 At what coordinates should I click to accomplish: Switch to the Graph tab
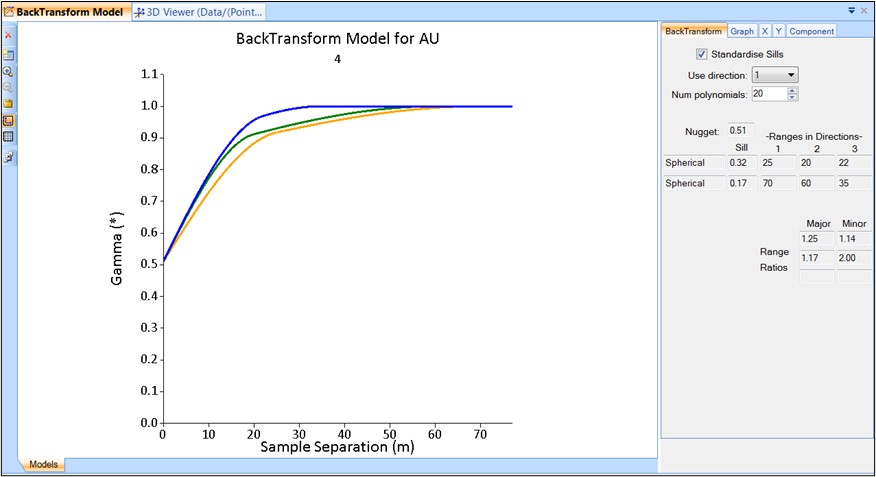(x=741, y=31)
